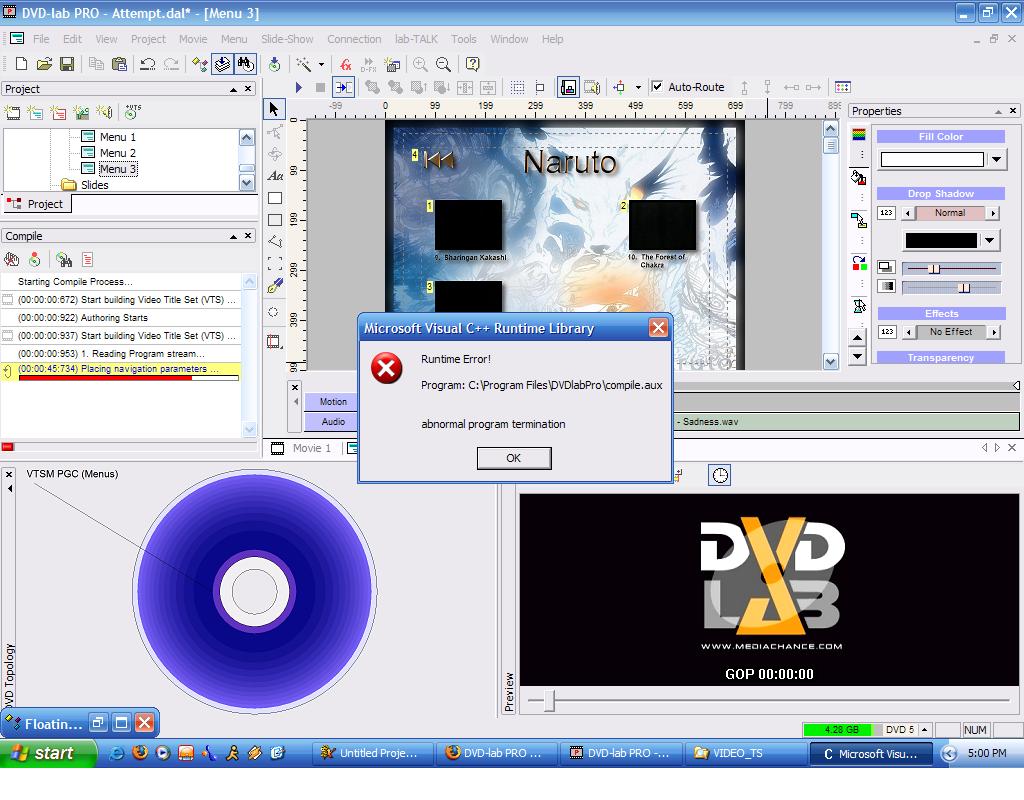The width and height of the screenshot is (1024, 800).
Task: Click the Motion track button
Action: pos(332,402)
